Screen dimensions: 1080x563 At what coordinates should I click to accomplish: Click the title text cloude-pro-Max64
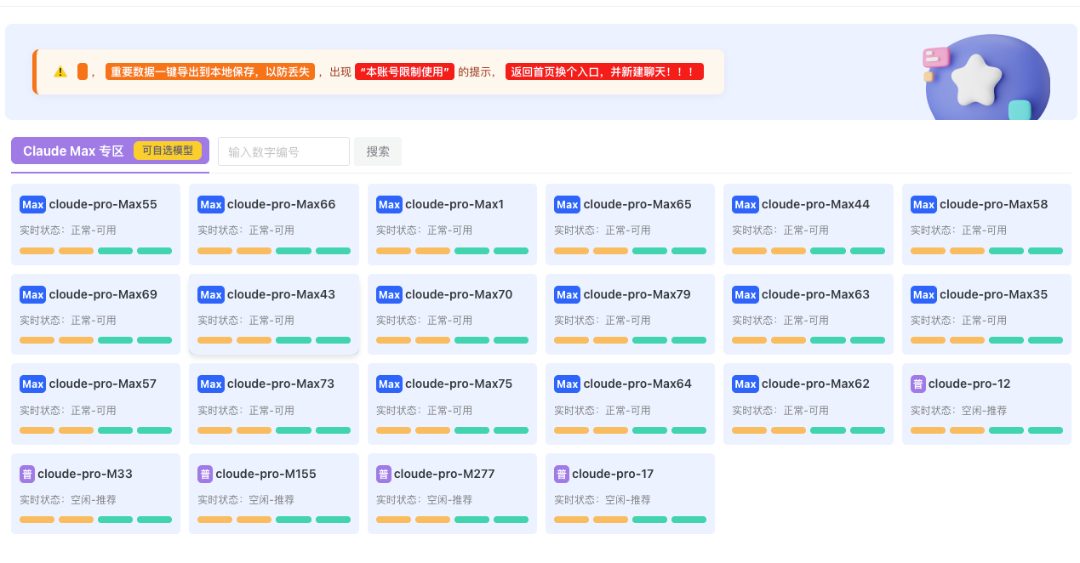(x=637, y=384)
